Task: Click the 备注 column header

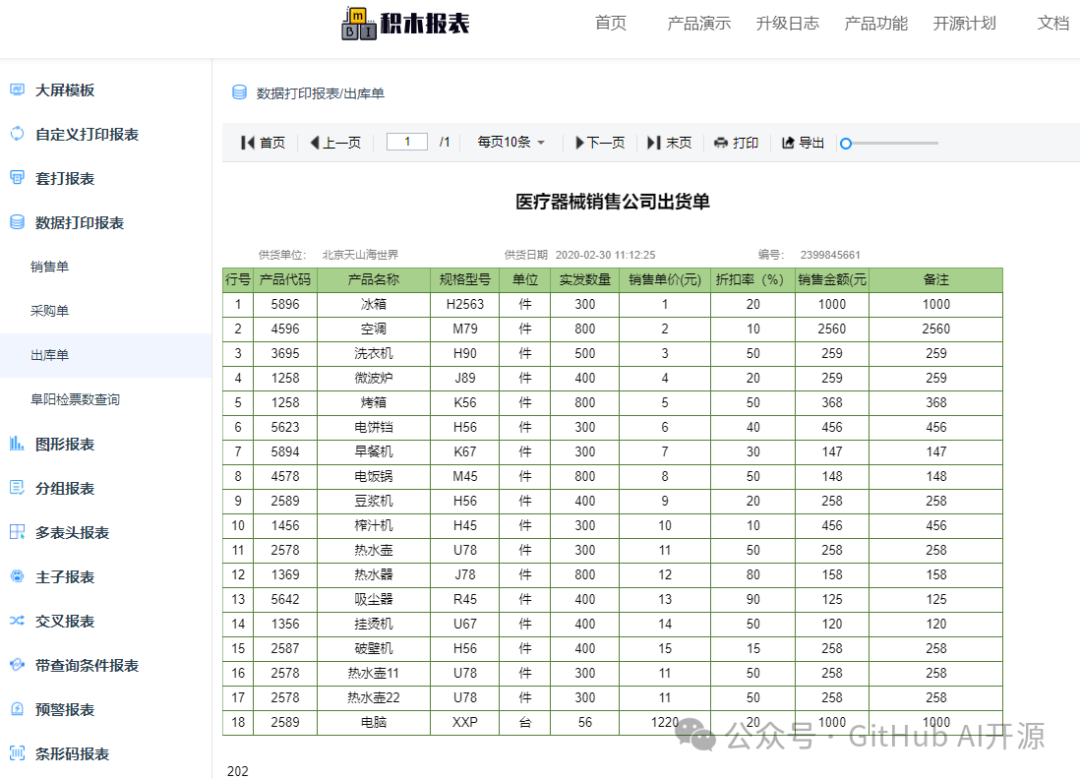Action: click(x=936, y=280)
